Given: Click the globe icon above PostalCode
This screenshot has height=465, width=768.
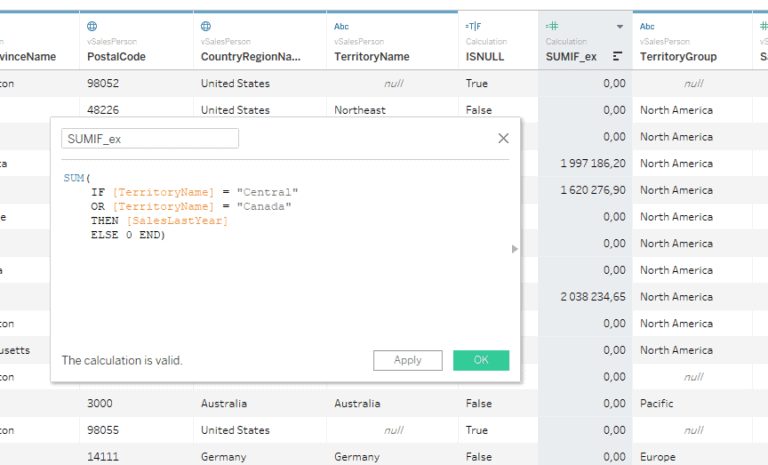Looking at the screenshot, I should pos(93,26).
